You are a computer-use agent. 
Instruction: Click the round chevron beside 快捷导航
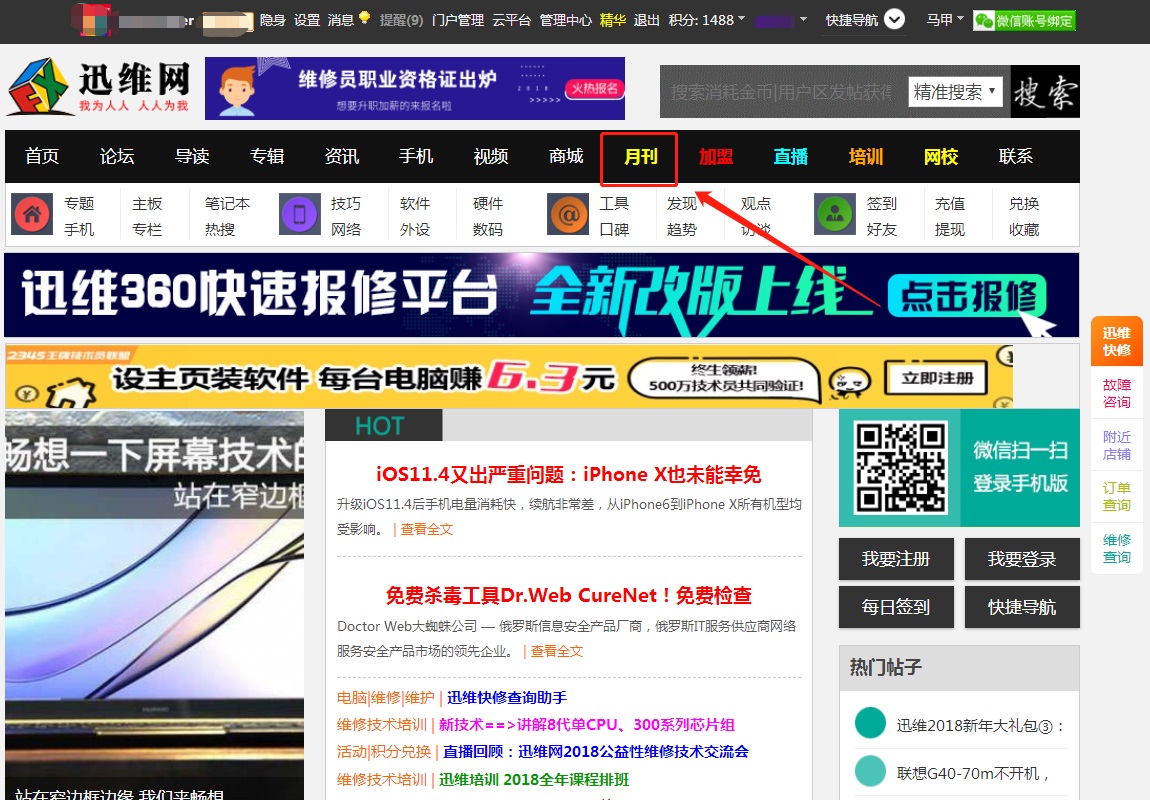894,19
